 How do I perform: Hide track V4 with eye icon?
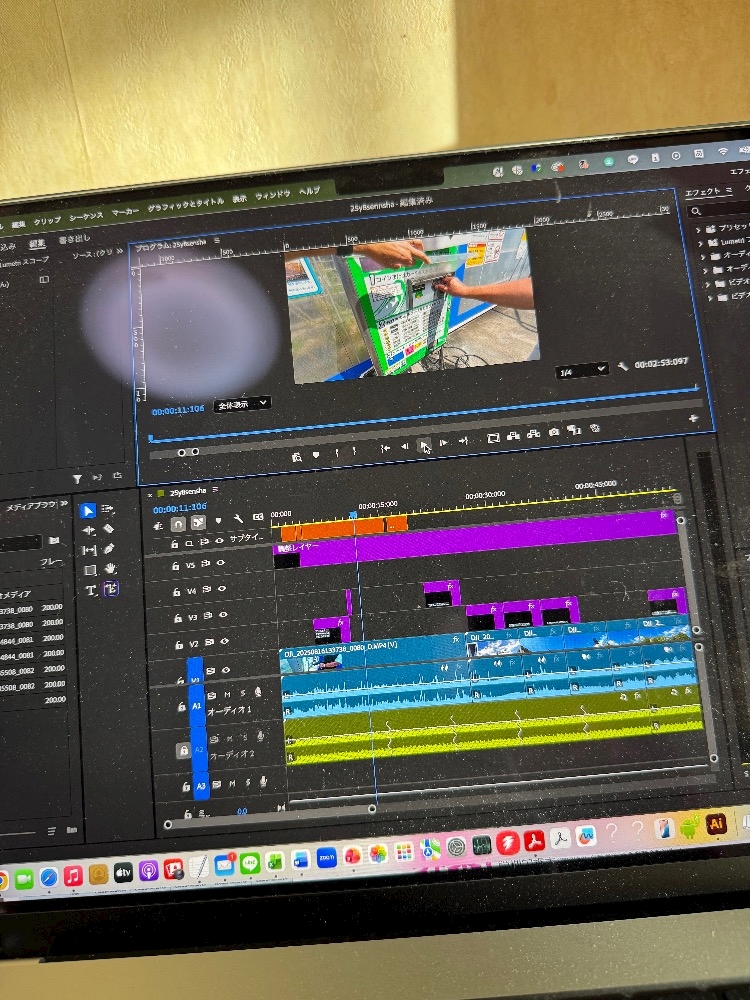point(220,591)
